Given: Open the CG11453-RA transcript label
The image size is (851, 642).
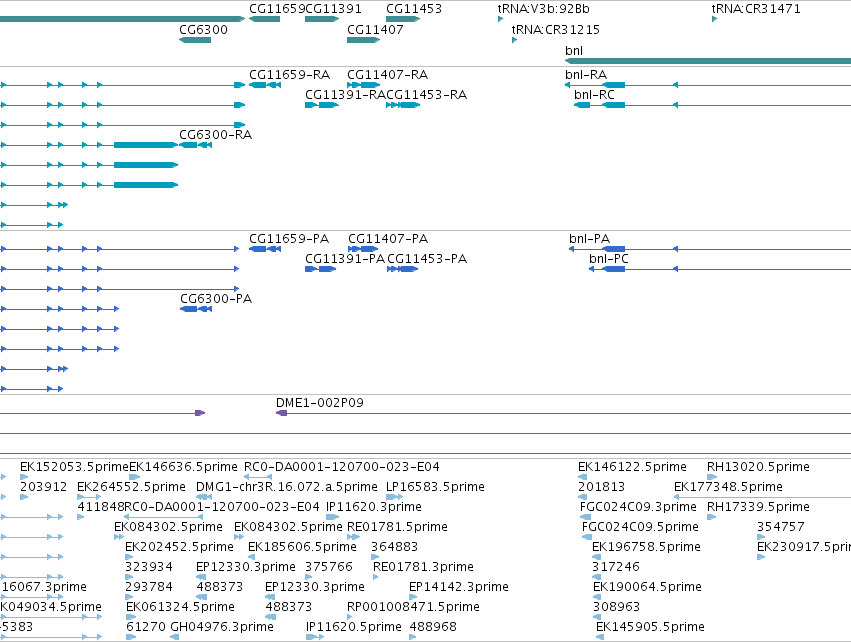Looking at the screenshot, I should 427,94.
